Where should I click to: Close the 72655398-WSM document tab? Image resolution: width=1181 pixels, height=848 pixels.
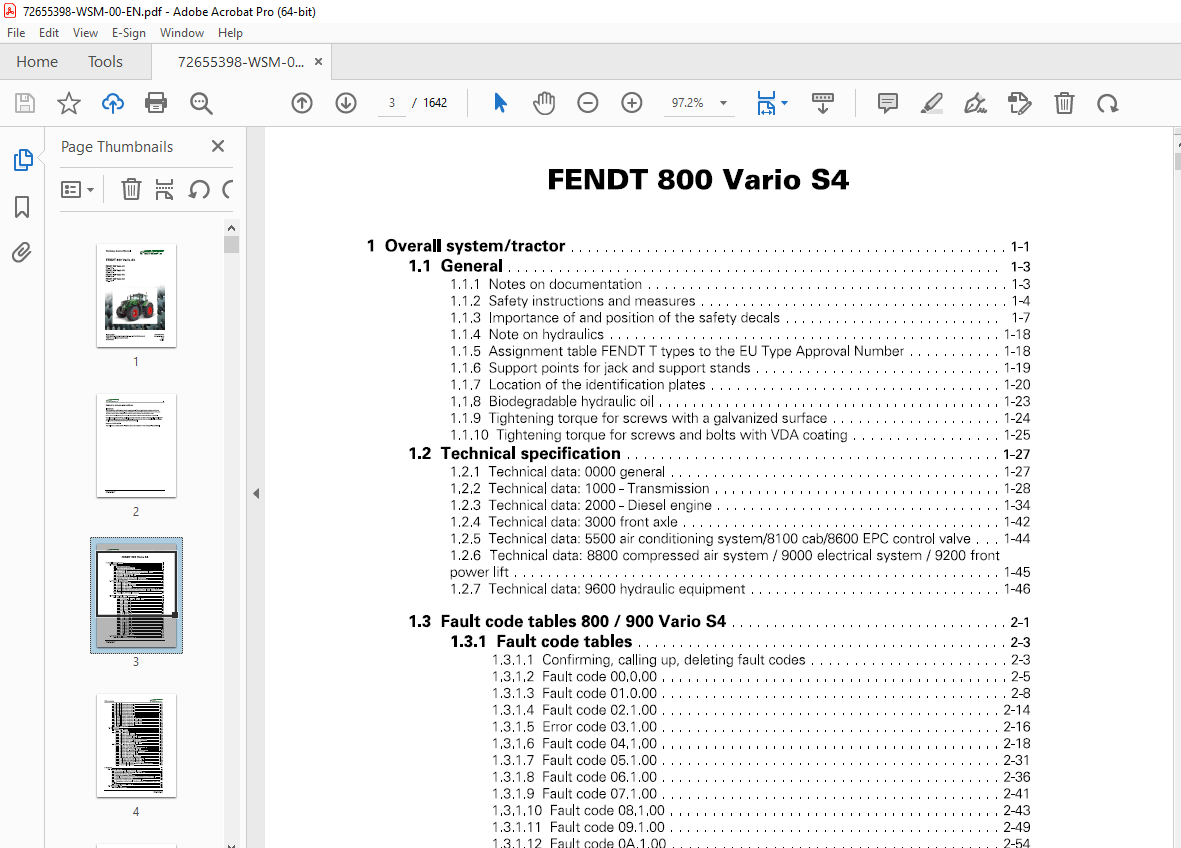coord(319,62)
